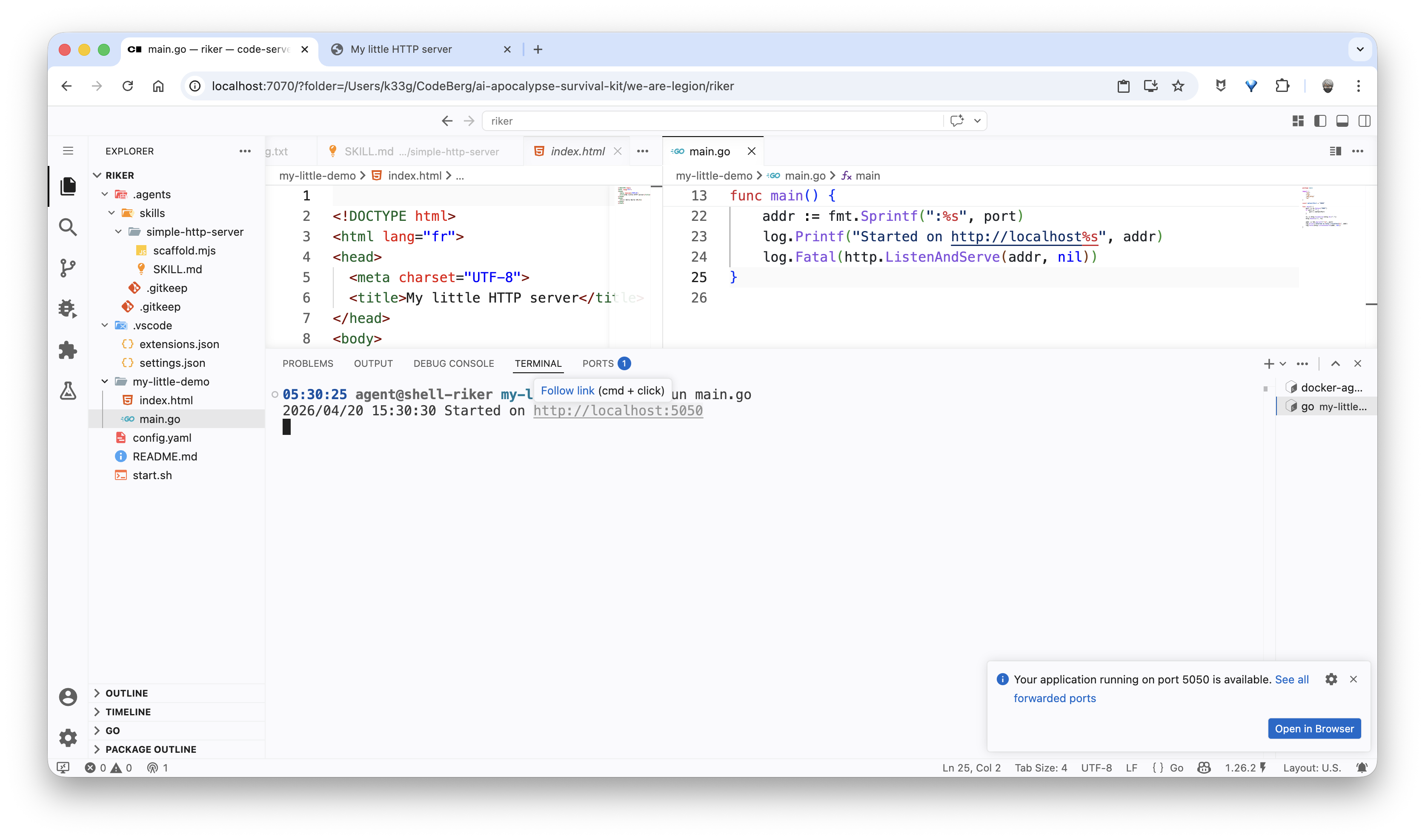This screenshot has height=840, width=1425.
Task: Click the Manage gear in activity bar
Action: [68, 737]
